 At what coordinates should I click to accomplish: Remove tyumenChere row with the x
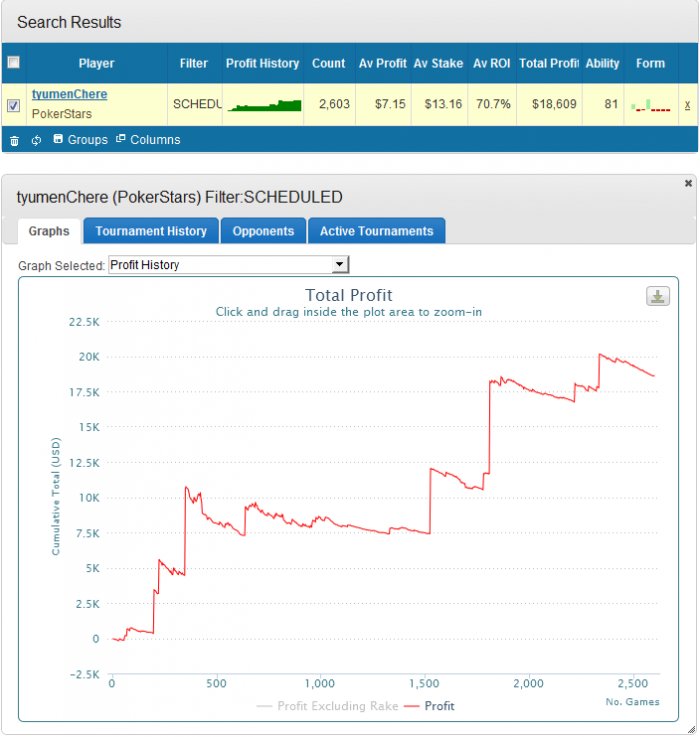(x=687, y=105)
